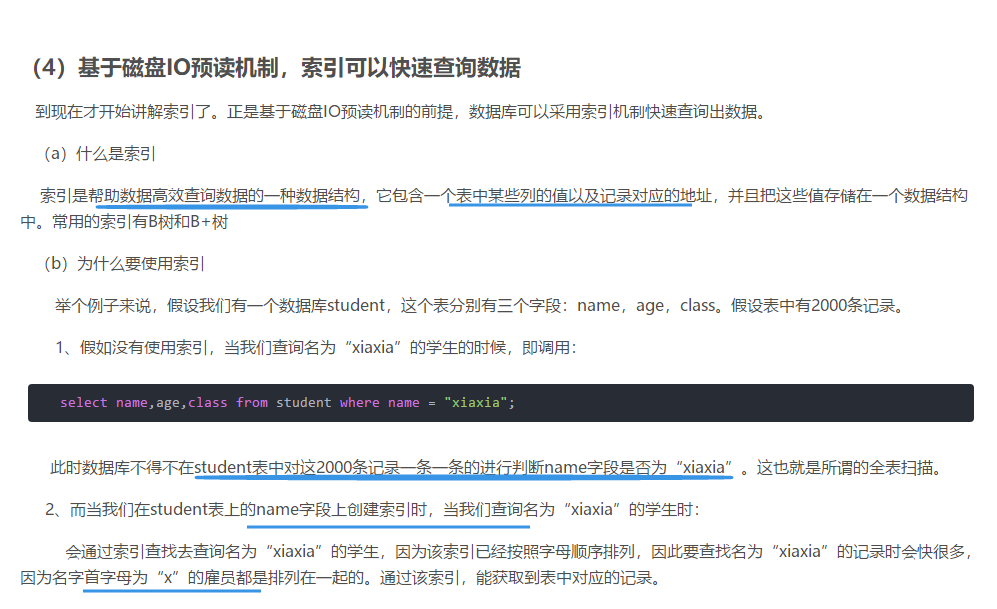Click line "2、而当我们在student表上的name字段上创建索引时"
This screenshot has height=609, width=997.
click(x=372, y=510)
